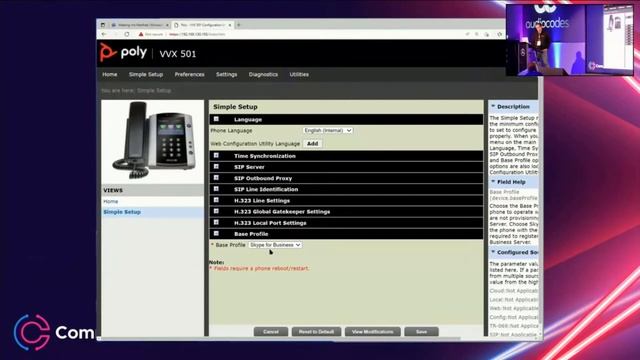
Task: Collapse the Field Help panel
Action: pyautogui.click(x=493, y=182)
